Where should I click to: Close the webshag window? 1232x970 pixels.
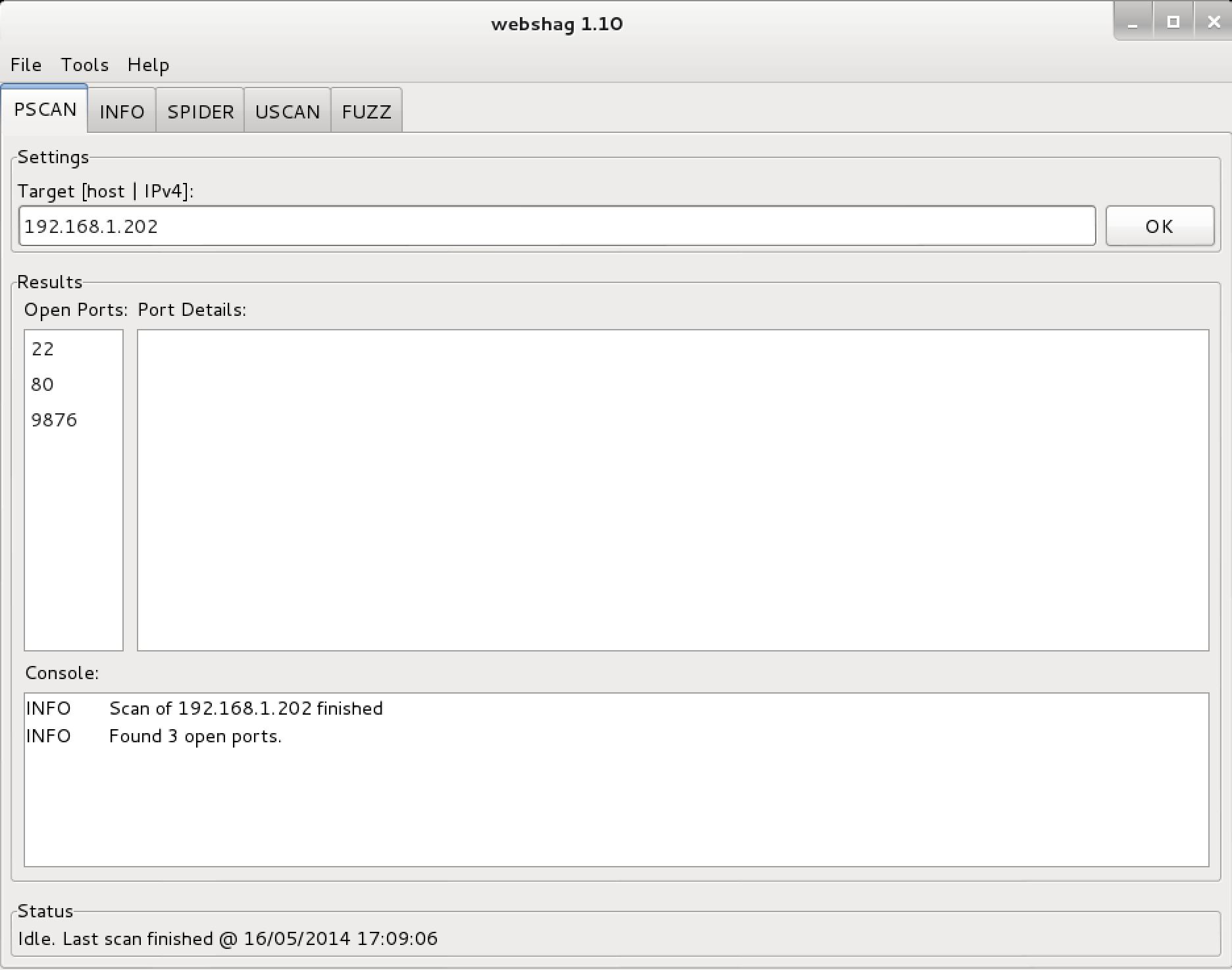(1214, 23)
